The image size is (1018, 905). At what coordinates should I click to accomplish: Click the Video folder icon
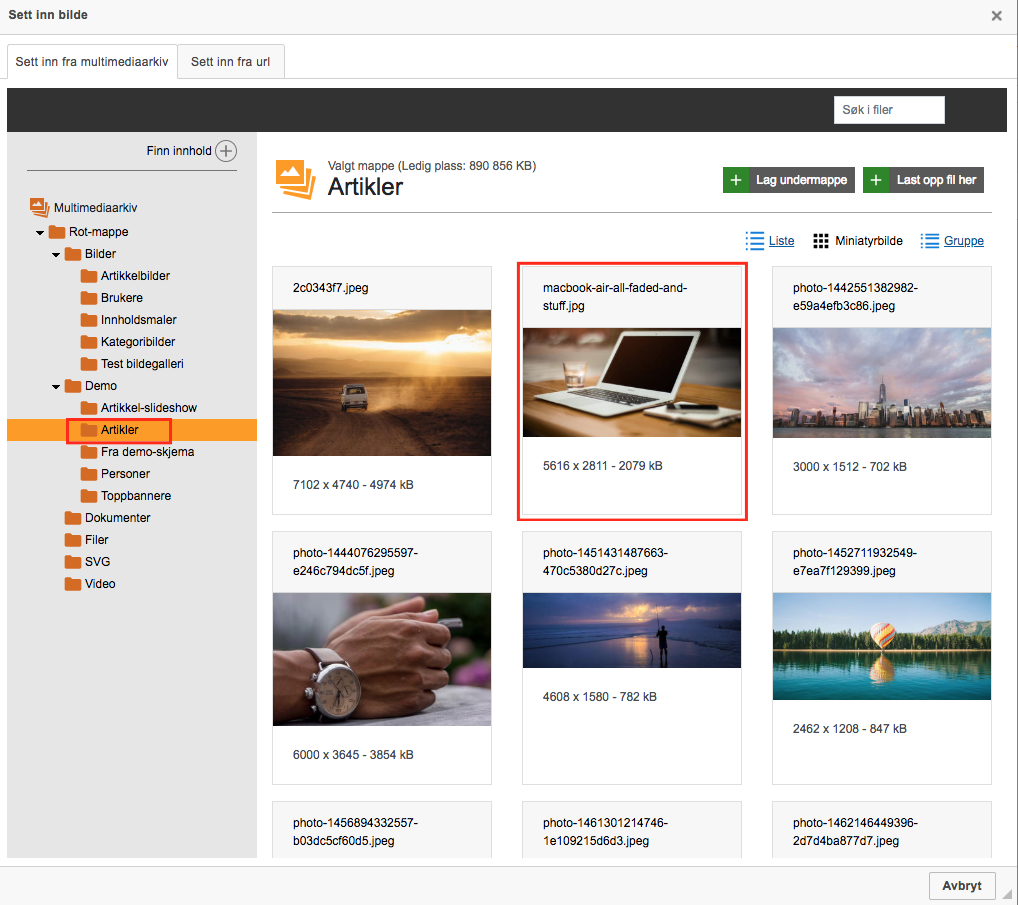[73, 584]
